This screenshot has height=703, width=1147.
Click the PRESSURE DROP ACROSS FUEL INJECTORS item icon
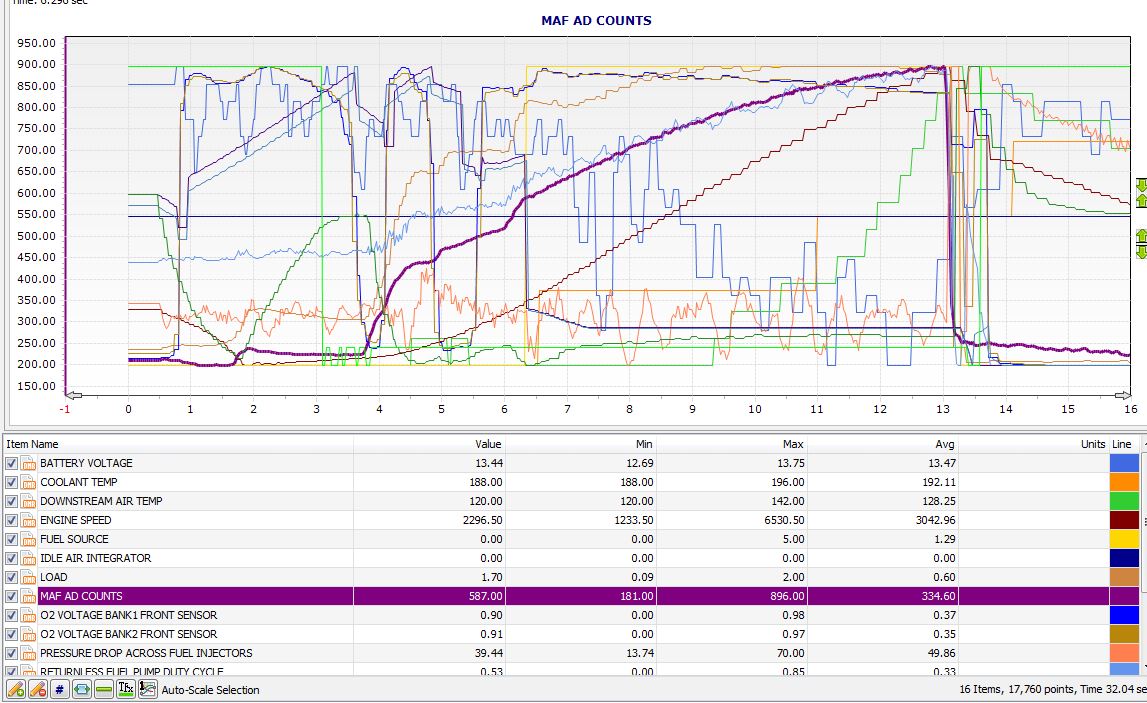tap(29, 653)
